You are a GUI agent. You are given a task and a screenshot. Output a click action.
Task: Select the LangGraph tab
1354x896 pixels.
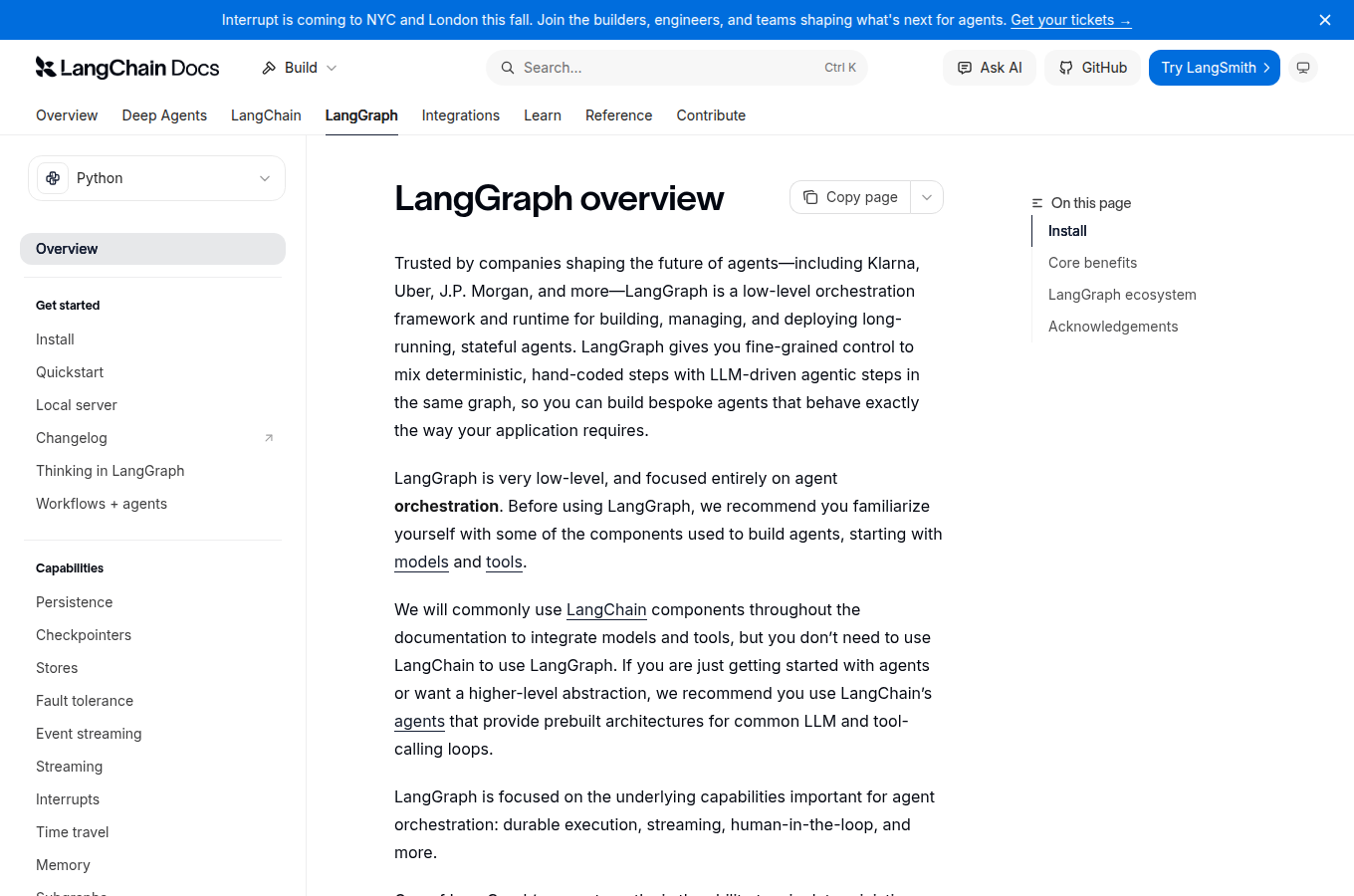click(x=361, y=115)
